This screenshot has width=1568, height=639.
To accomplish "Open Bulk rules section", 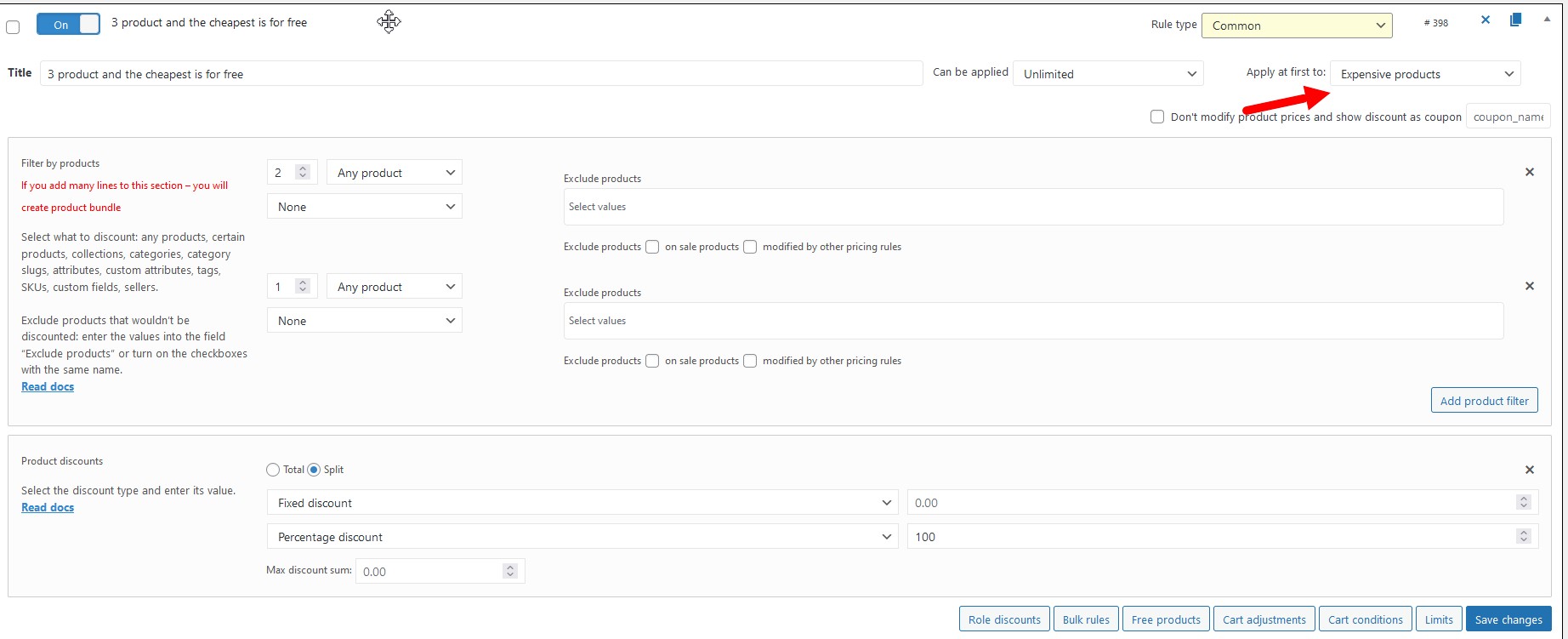I will (x=1086, y=619).
